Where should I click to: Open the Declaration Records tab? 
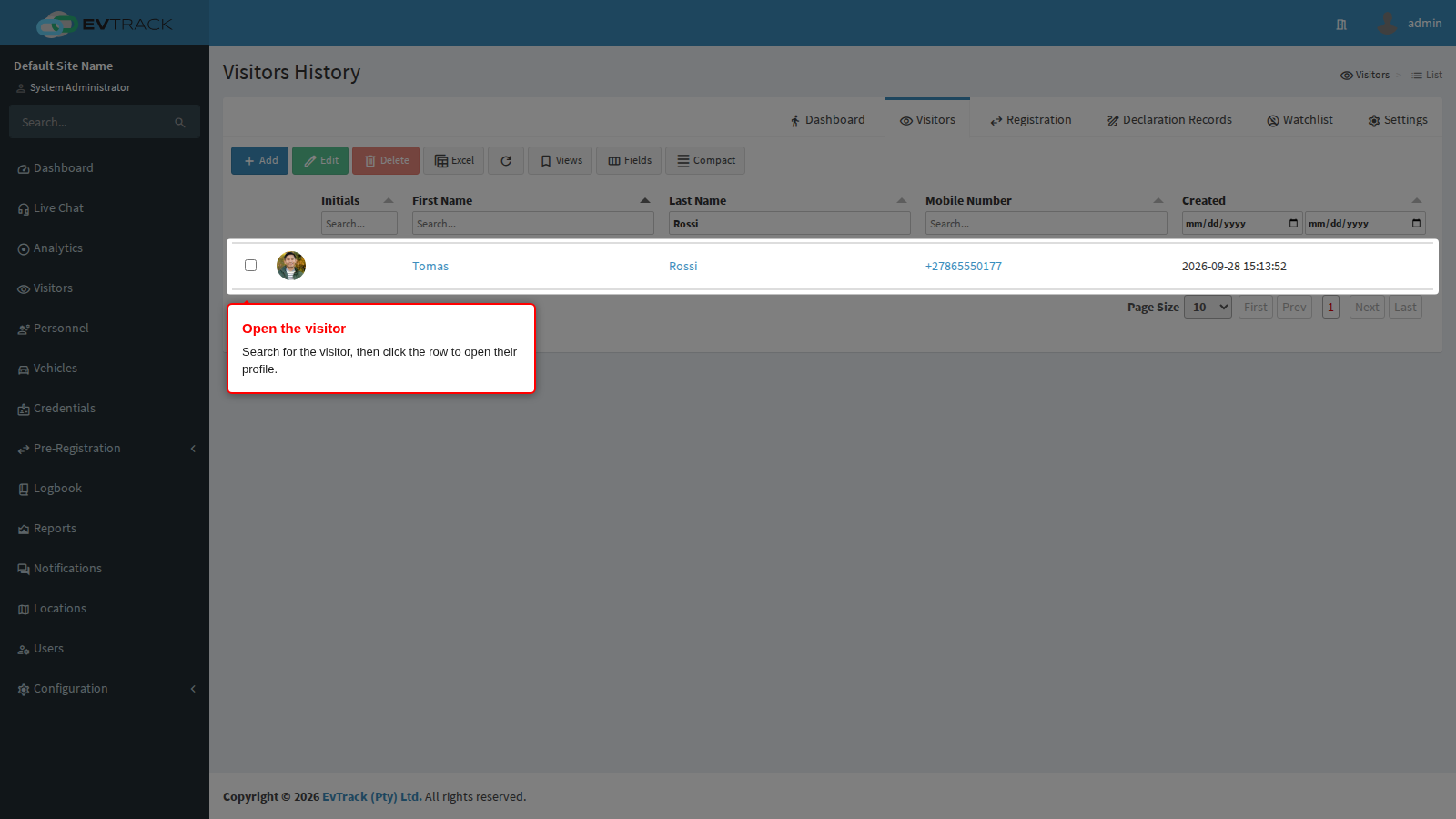pyautogui.click(x=1169, y=120)
